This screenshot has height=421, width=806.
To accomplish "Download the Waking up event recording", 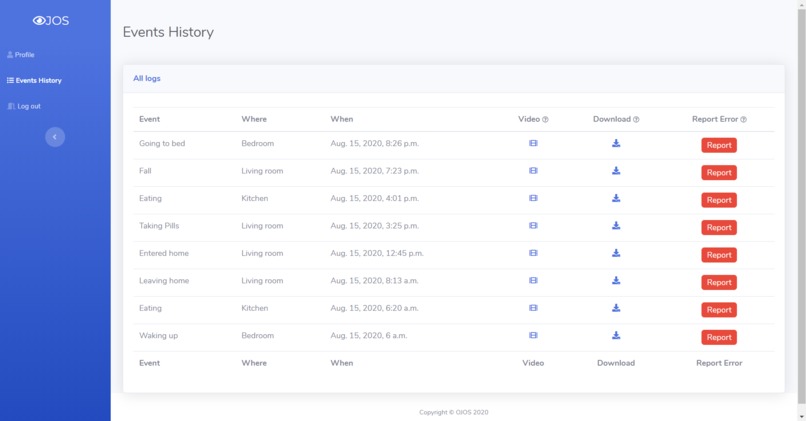I will 616,335.
